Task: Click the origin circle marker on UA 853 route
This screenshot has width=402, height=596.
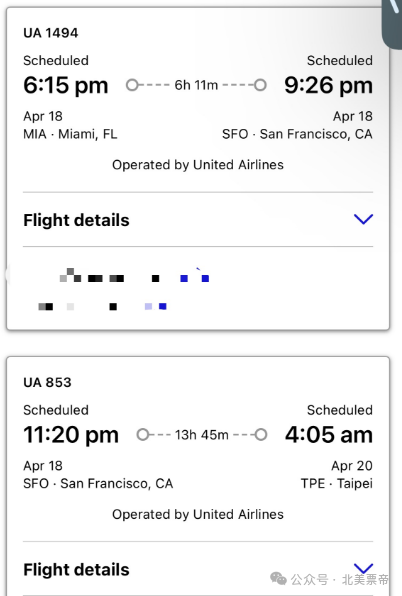Action: pos(142,434)
